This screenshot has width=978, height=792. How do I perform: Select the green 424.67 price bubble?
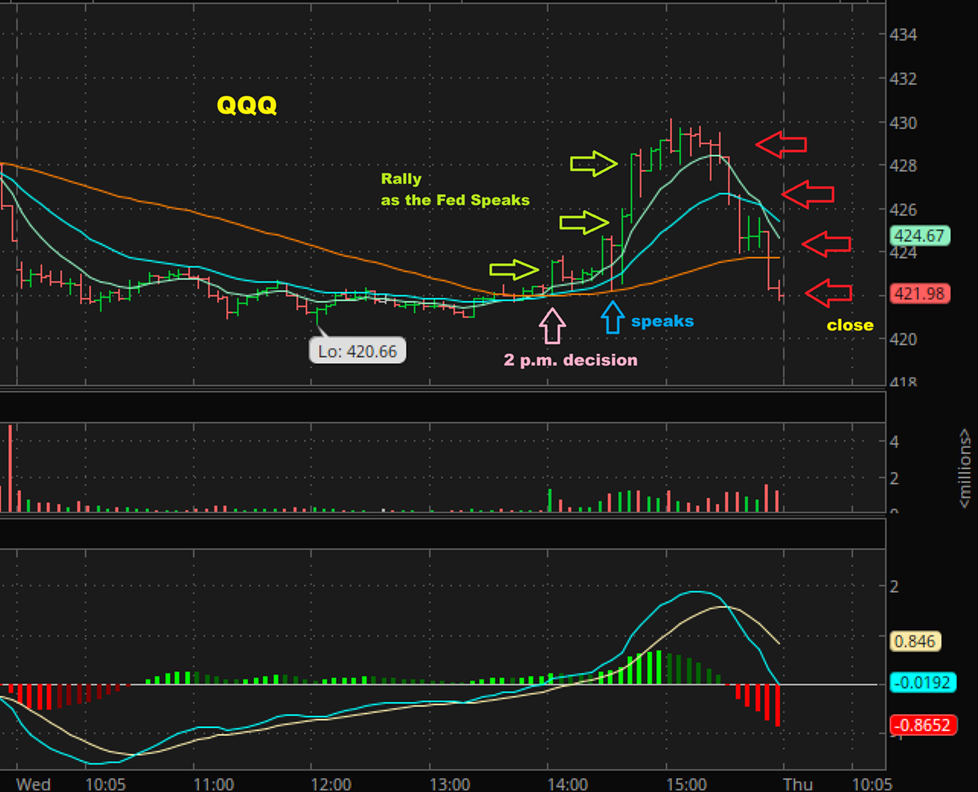pos(919,236)
